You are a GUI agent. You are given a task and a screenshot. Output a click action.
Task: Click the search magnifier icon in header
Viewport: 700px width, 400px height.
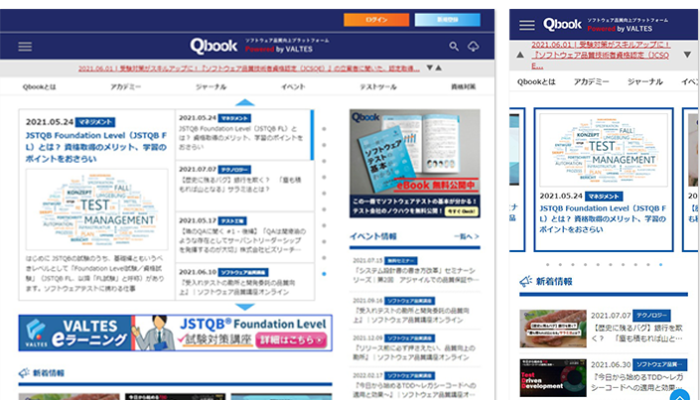[x=454, y=46]
